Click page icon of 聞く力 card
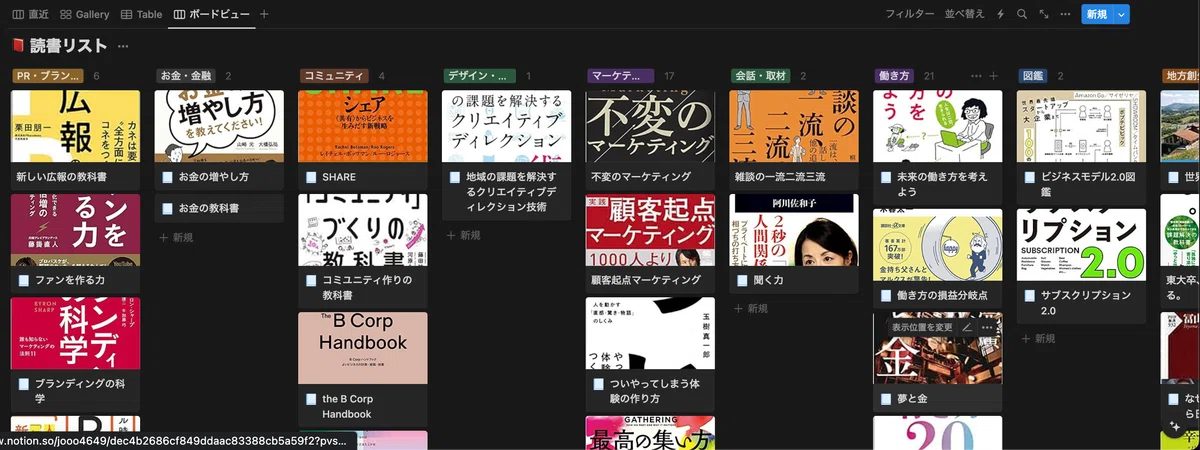Screen dimensions: 1200x450 click(743, 280)
